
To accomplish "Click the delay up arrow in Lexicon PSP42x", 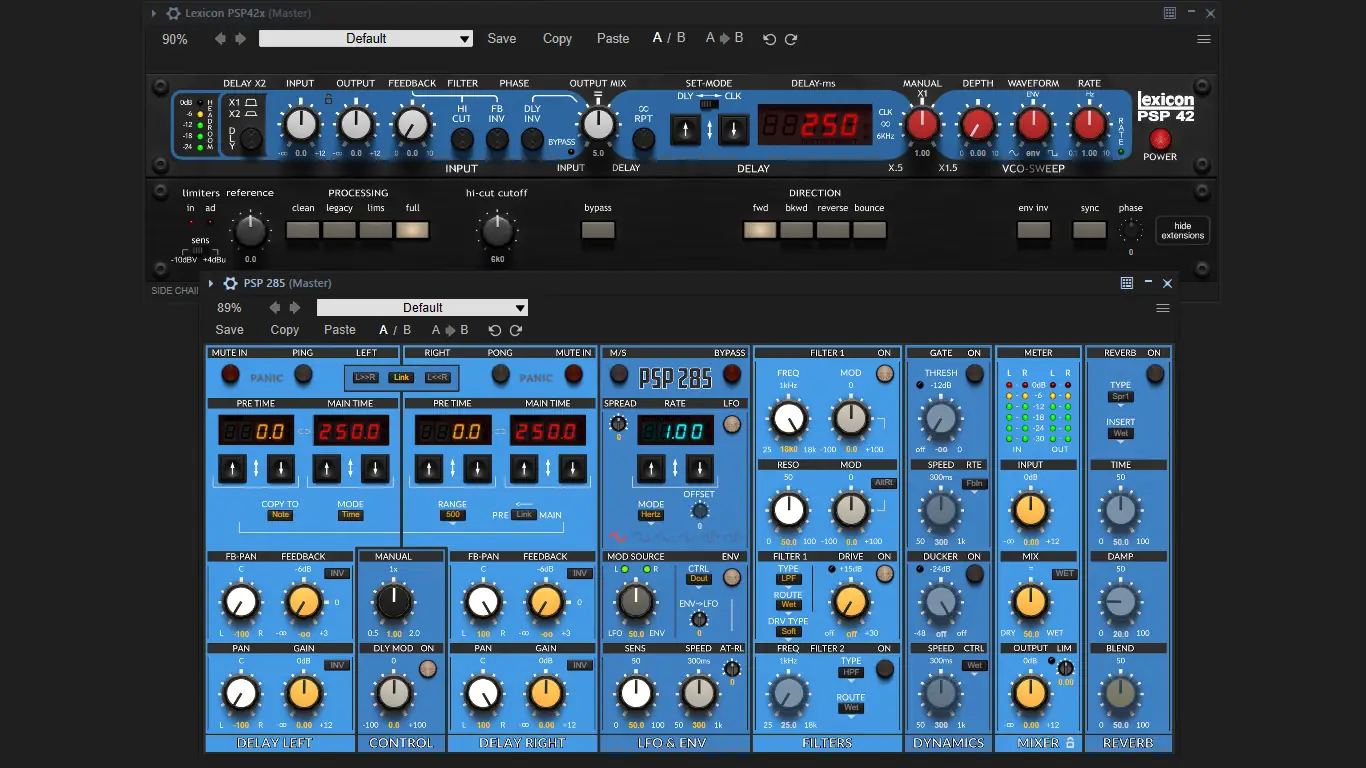I will 685,129.
